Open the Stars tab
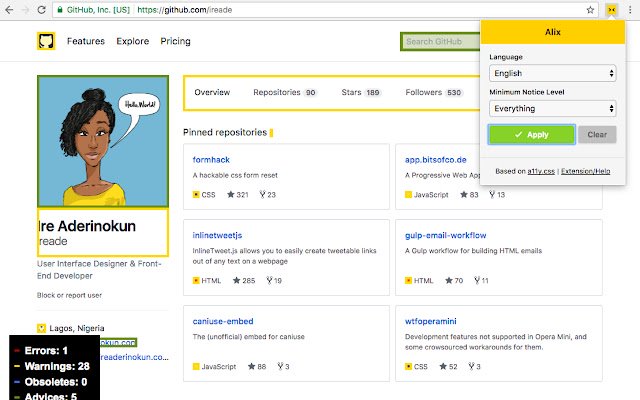This screenshot has height=400, width=640. 361,92
